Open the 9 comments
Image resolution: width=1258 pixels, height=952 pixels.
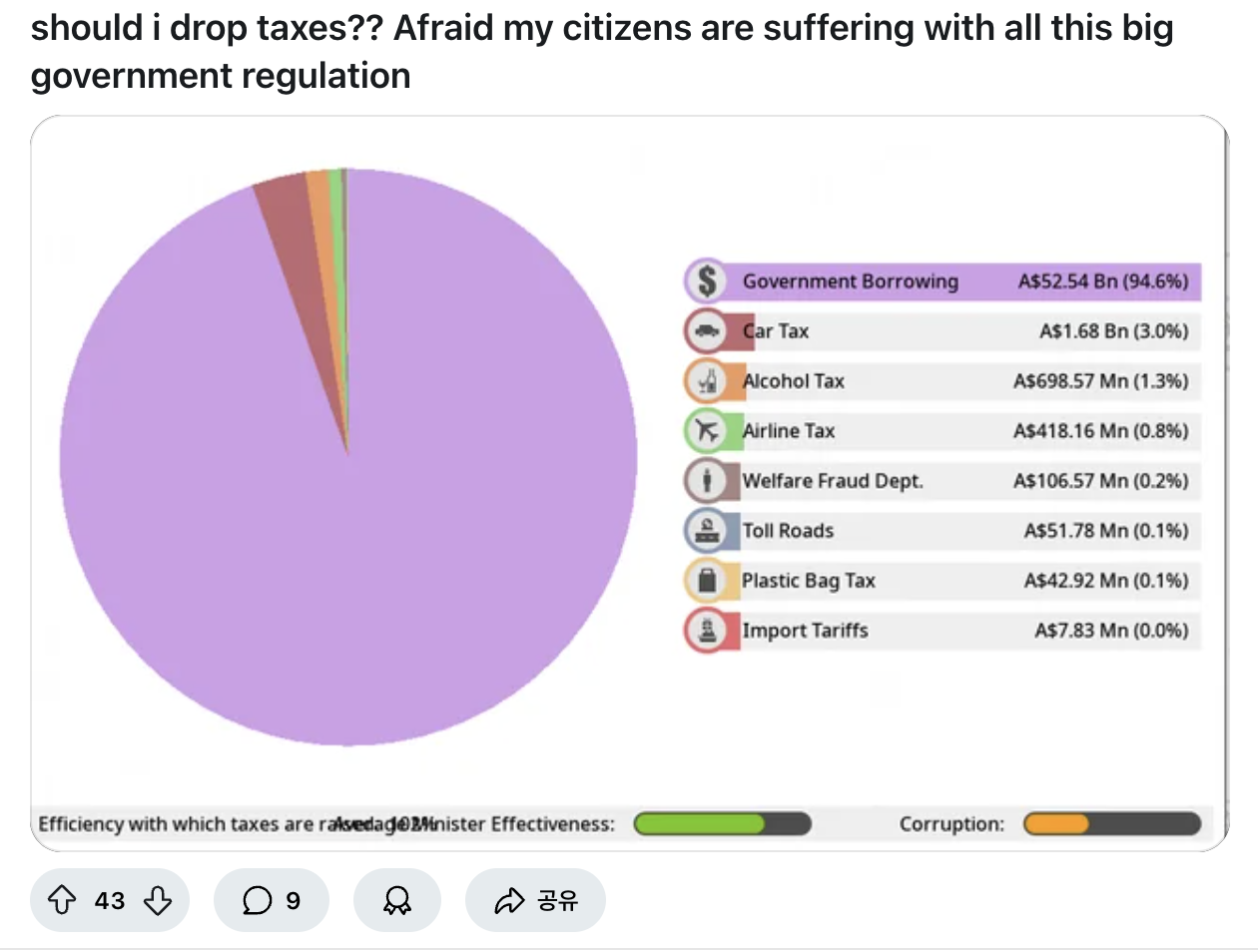[x=272, y=901]
